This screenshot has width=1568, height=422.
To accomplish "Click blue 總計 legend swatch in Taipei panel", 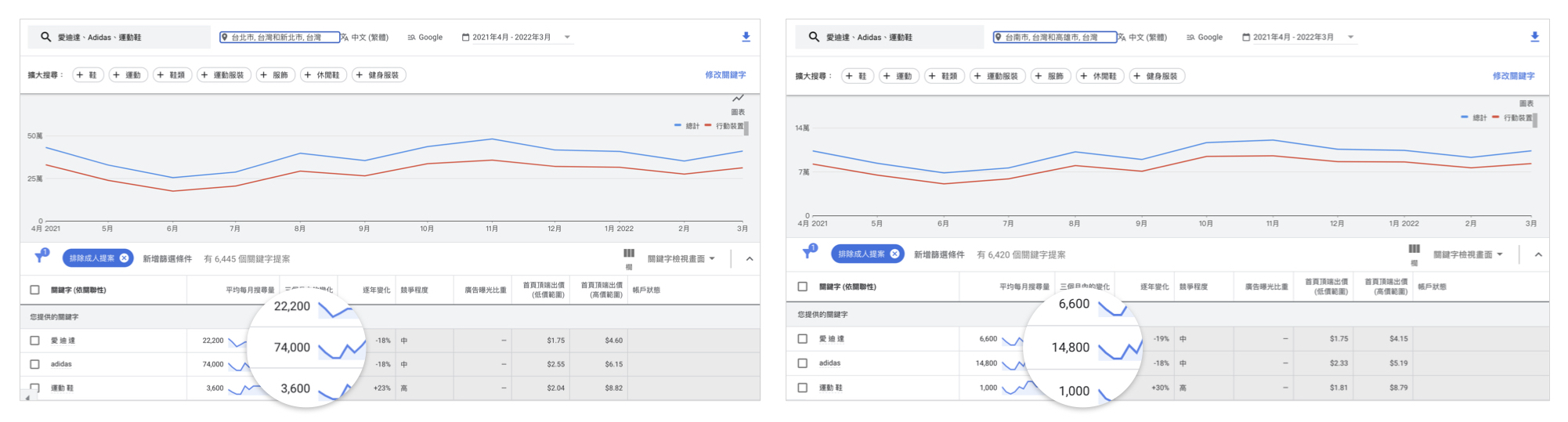I will click(677, 125).
